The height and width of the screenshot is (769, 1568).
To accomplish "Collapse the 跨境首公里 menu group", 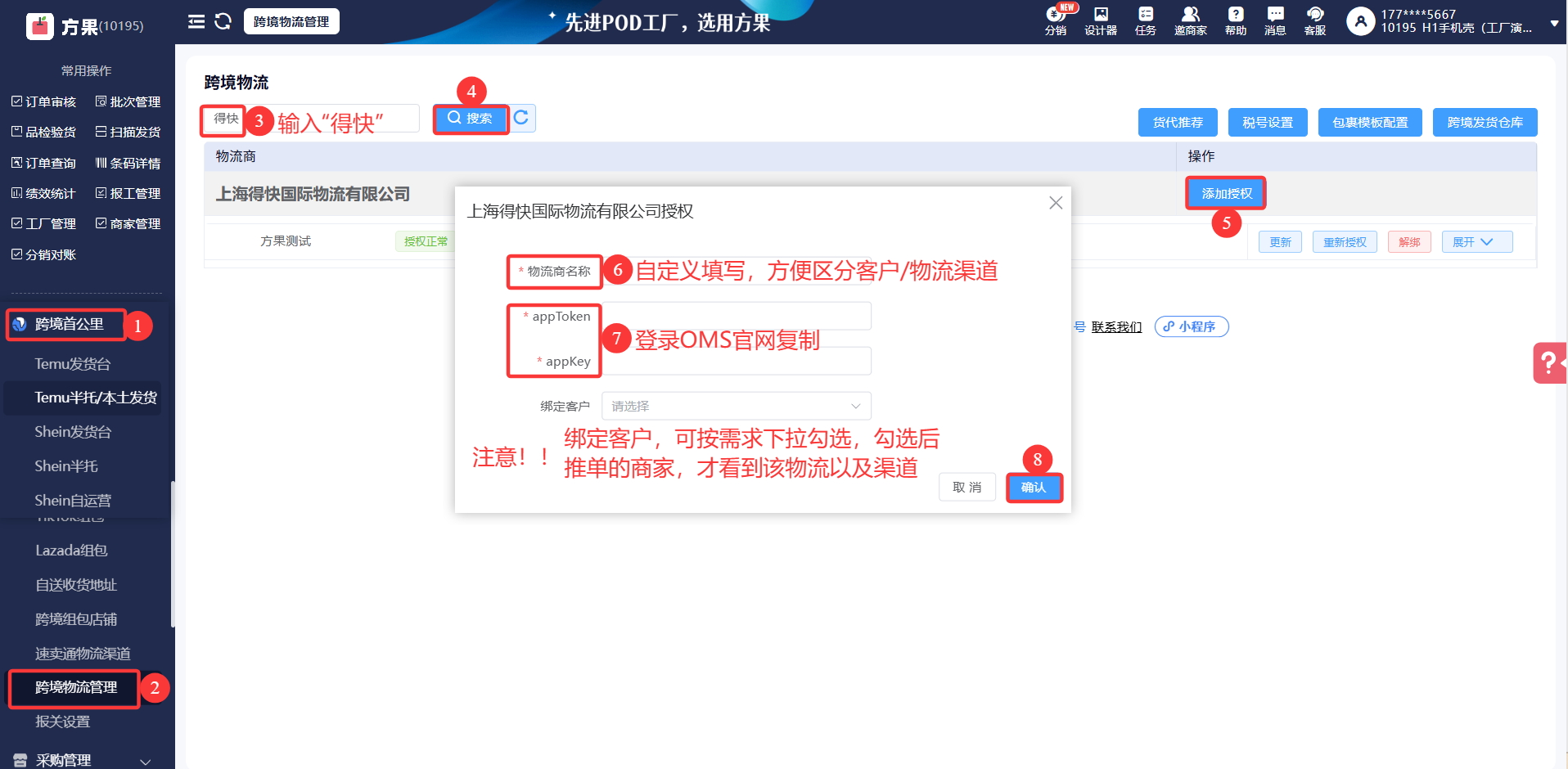I will 67,325.
